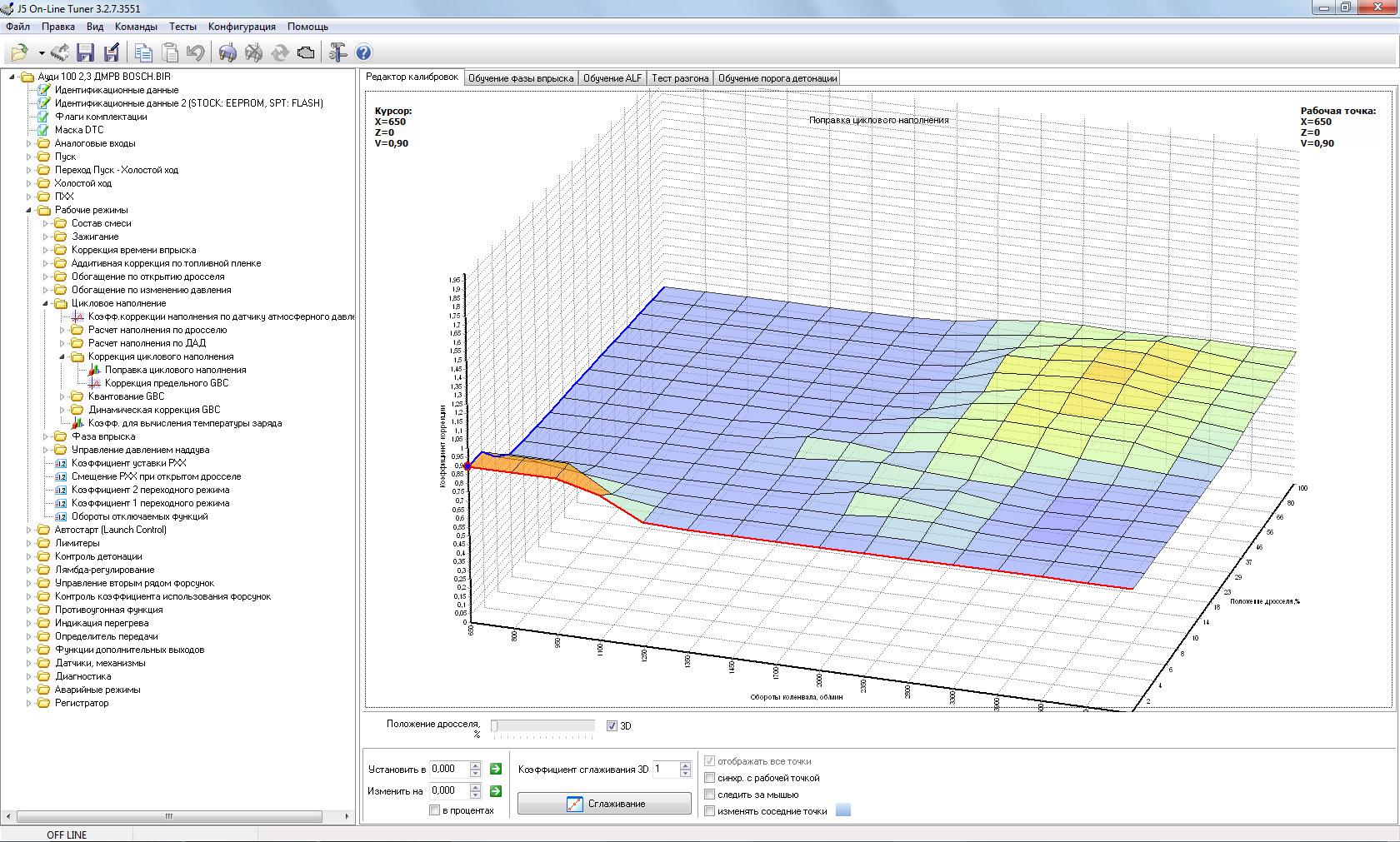Select Диагностика tree item
The image size is (1400, 842).
point(82,676)
